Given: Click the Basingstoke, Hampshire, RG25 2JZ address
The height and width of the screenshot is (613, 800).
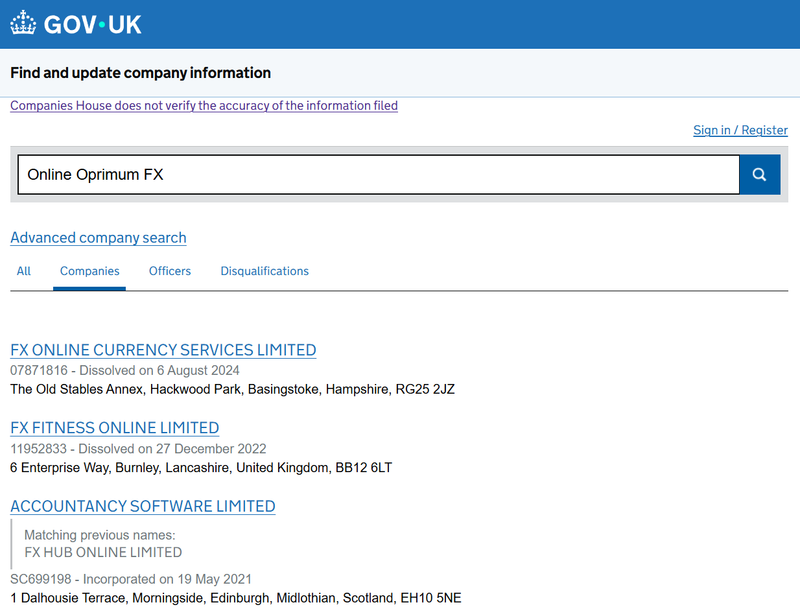Looking at the screenshot, I should tap(232, 389).
